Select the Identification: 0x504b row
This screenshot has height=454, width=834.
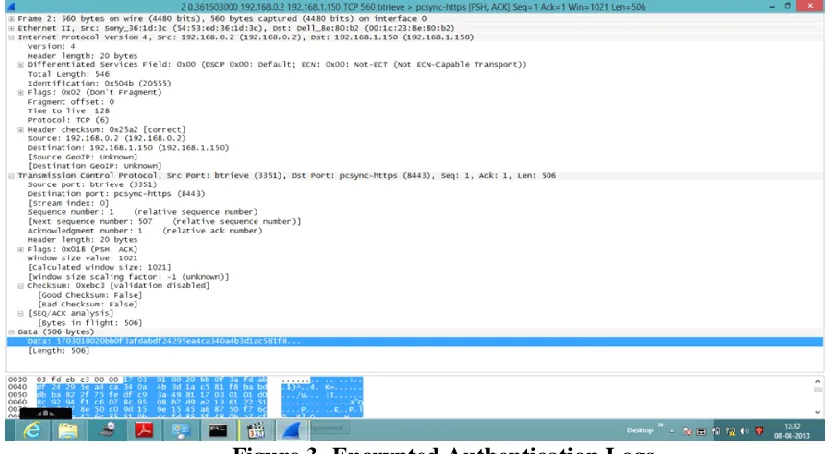pyautogui.click(x=99, y=83)
